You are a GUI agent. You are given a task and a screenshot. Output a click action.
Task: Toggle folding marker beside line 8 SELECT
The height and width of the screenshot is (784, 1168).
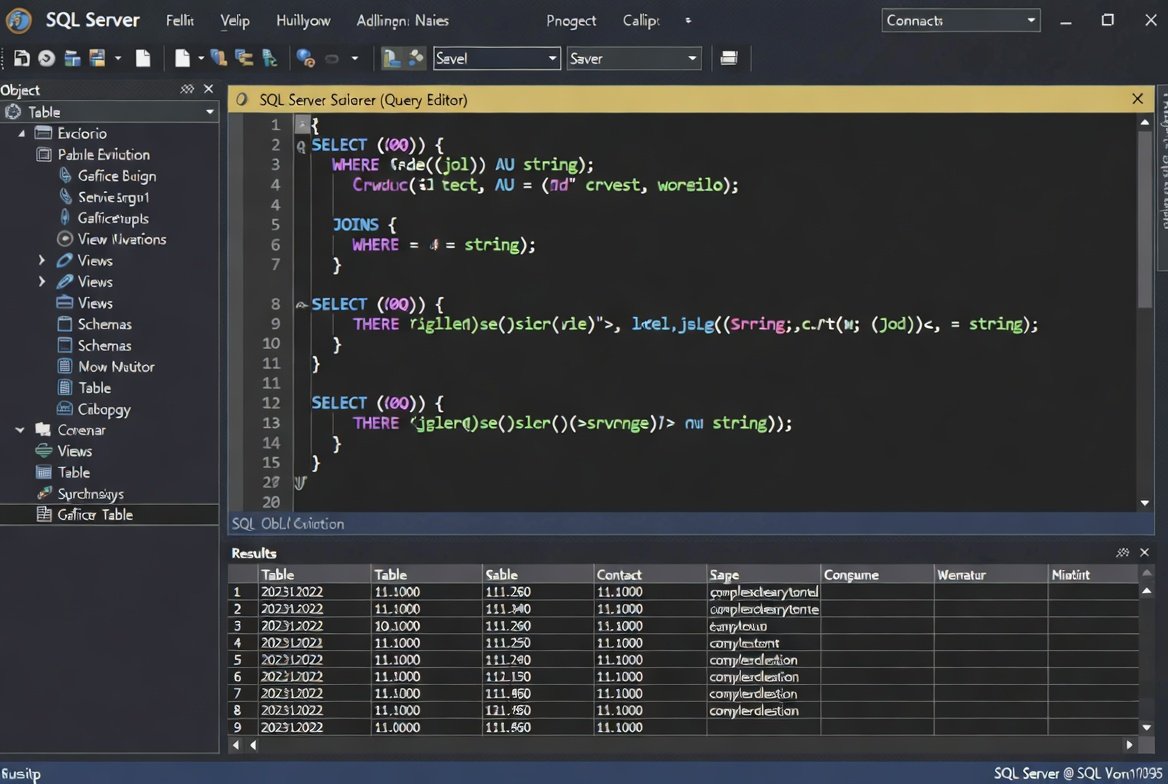tap(302, 304)
